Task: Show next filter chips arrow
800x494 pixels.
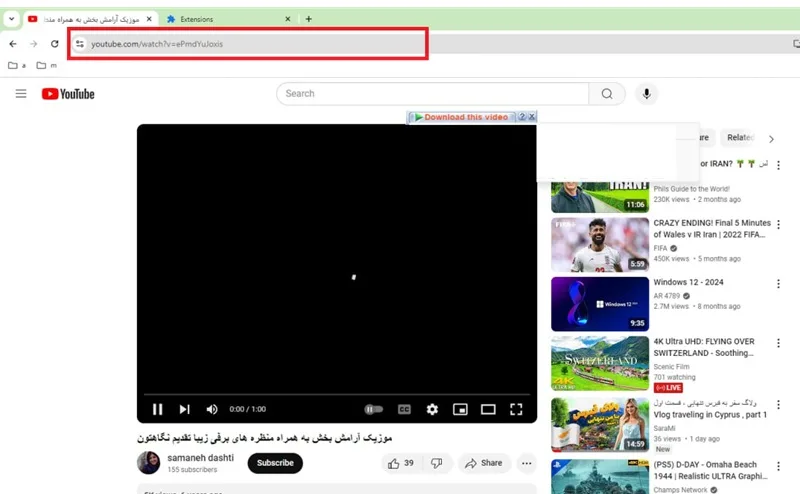Action: pyautogui.click(x=771, y=139)
